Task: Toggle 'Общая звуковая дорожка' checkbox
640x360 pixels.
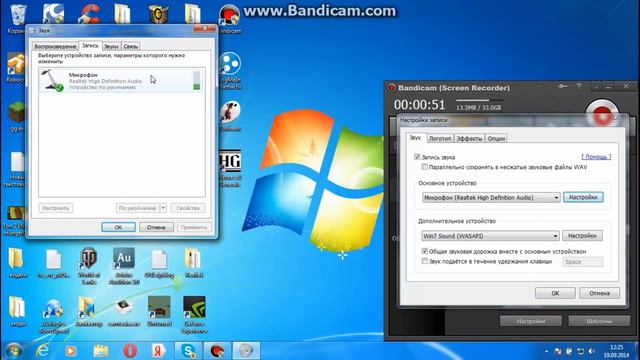Action: [424, 251]
